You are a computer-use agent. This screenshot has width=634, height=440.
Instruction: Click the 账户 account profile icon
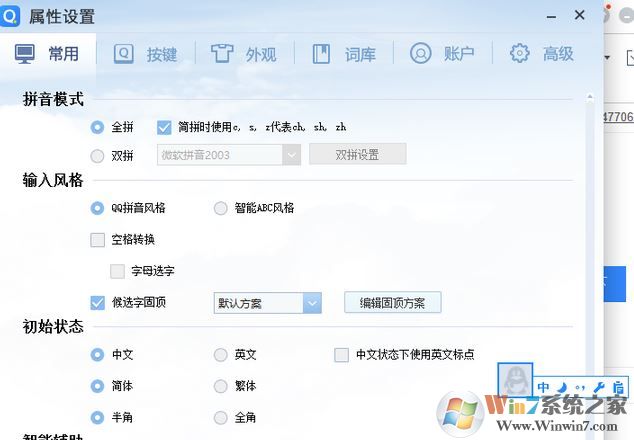(x=421, y=54)
